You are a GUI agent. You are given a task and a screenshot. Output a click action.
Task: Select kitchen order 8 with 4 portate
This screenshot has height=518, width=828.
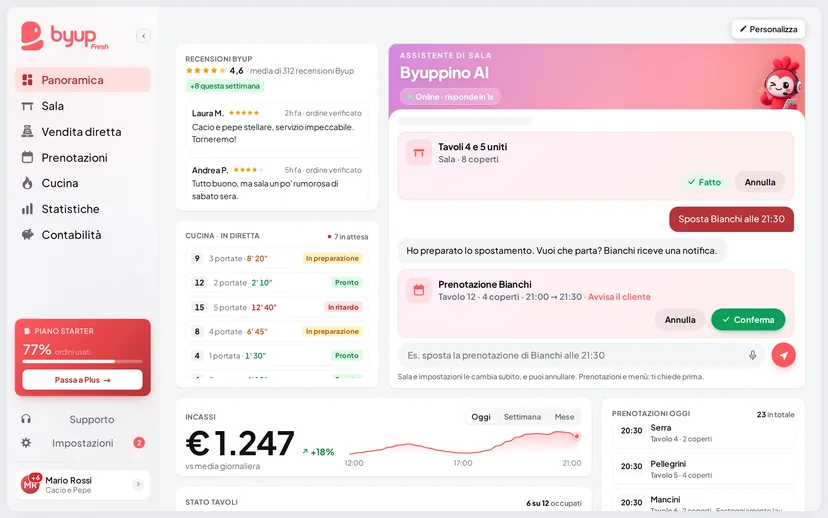(x=277, y=332)
